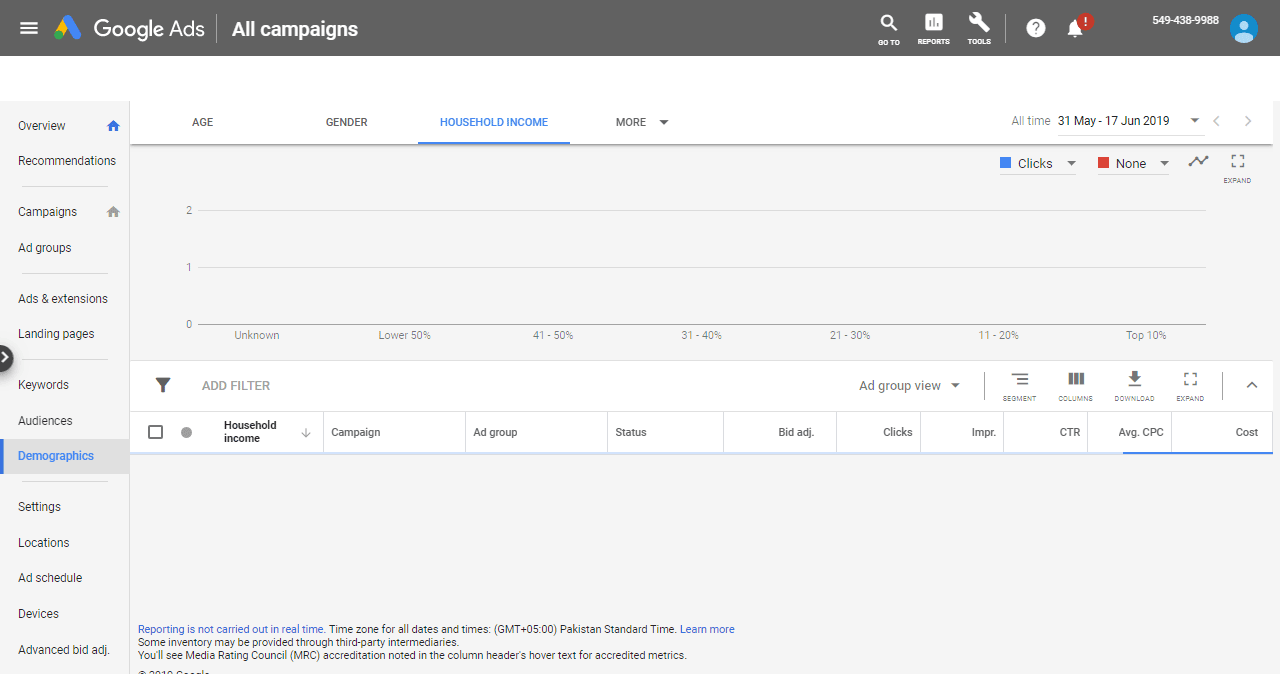Viewport: 1280px width, 674px height.
Task: Switch to the Gender tab
Action: (346, 122)
